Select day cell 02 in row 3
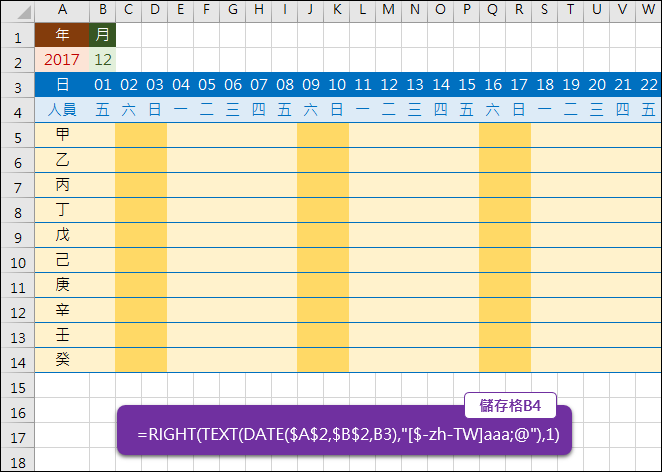Screen dimensions: 662x472 click(129, 85)
